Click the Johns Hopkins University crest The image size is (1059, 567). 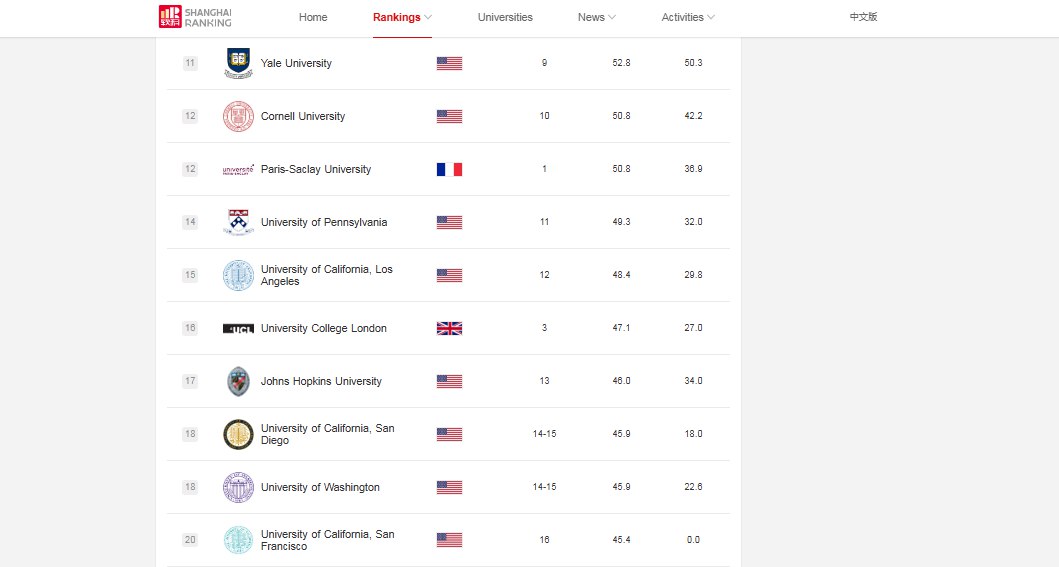(x=238, y=381)
